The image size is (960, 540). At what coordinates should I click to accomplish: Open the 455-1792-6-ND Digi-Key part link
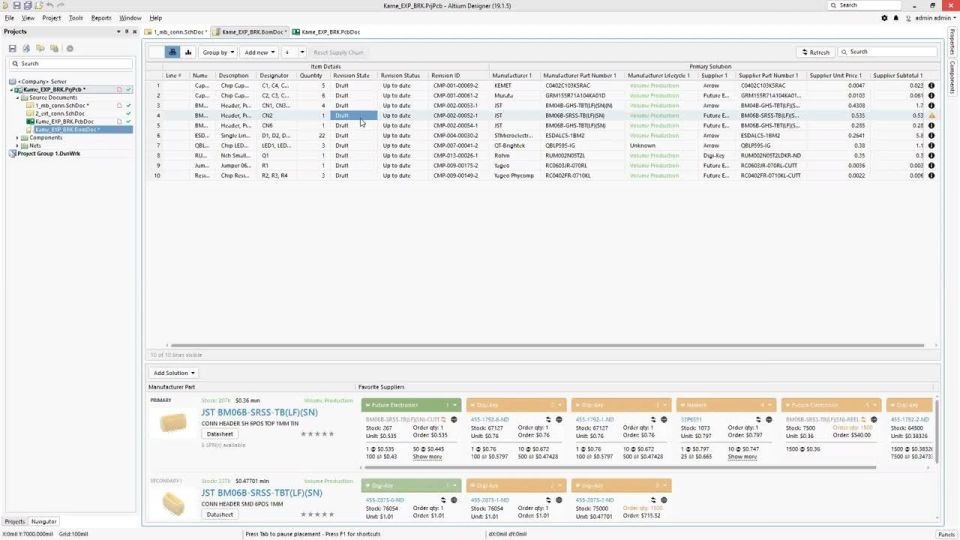[490, 420]
